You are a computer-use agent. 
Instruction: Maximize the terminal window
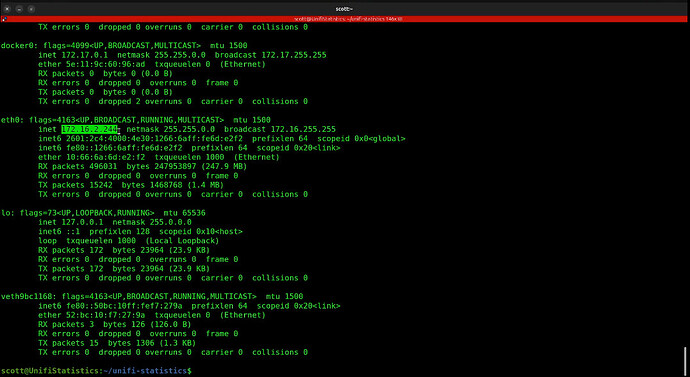(x=31, y=9)
